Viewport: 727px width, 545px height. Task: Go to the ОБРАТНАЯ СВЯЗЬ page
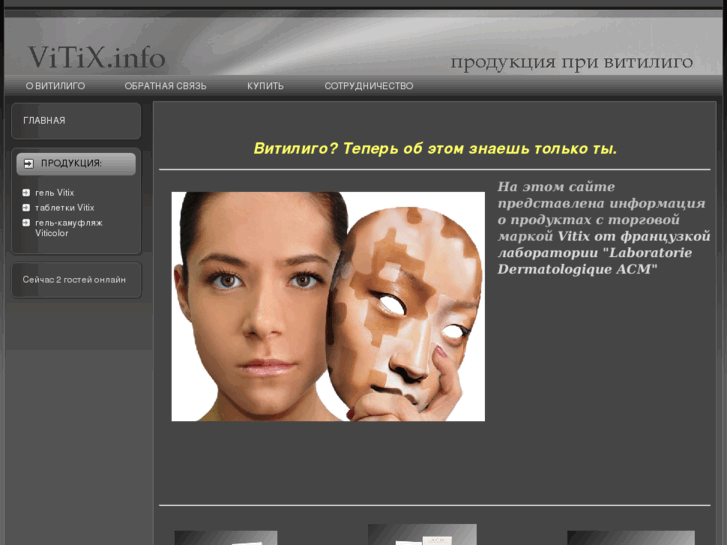[x=166, y=86]
